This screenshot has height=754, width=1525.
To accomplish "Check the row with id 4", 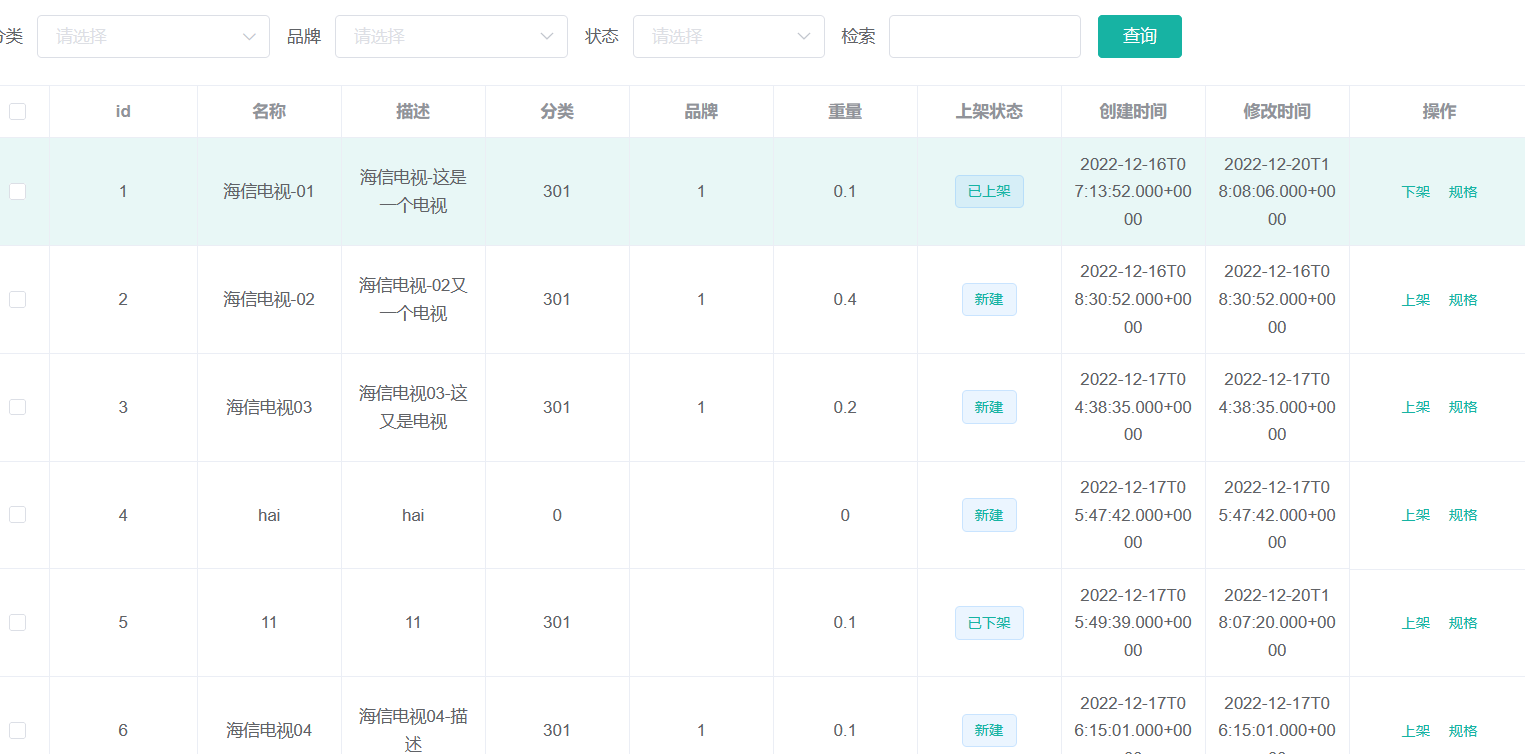I will [18, 514].
